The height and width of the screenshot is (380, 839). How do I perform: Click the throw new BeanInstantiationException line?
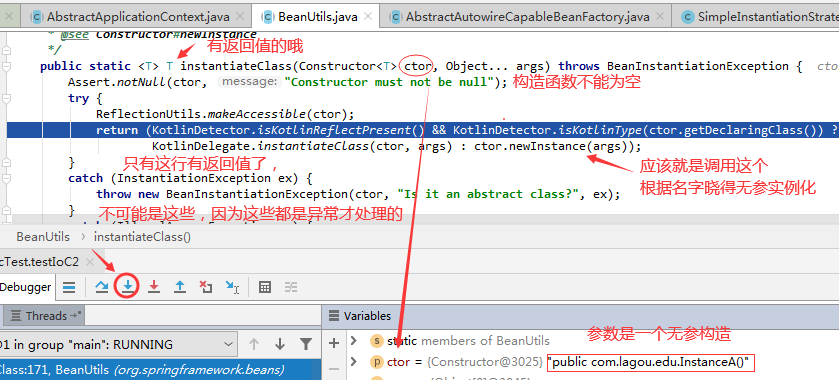pos(358,194)
